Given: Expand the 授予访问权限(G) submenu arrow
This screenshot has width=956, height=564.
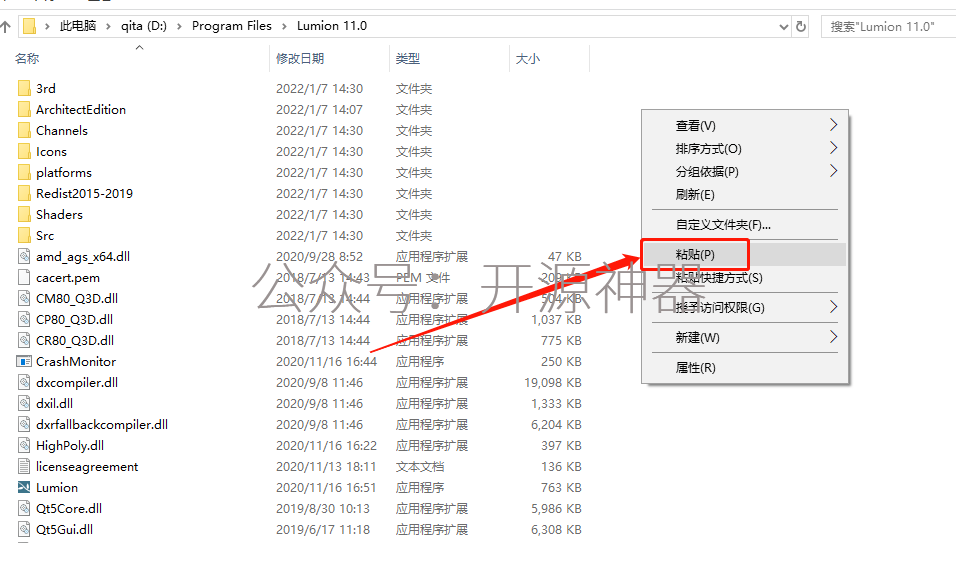Looking at the screenshot, I should [x=833, y=307].
